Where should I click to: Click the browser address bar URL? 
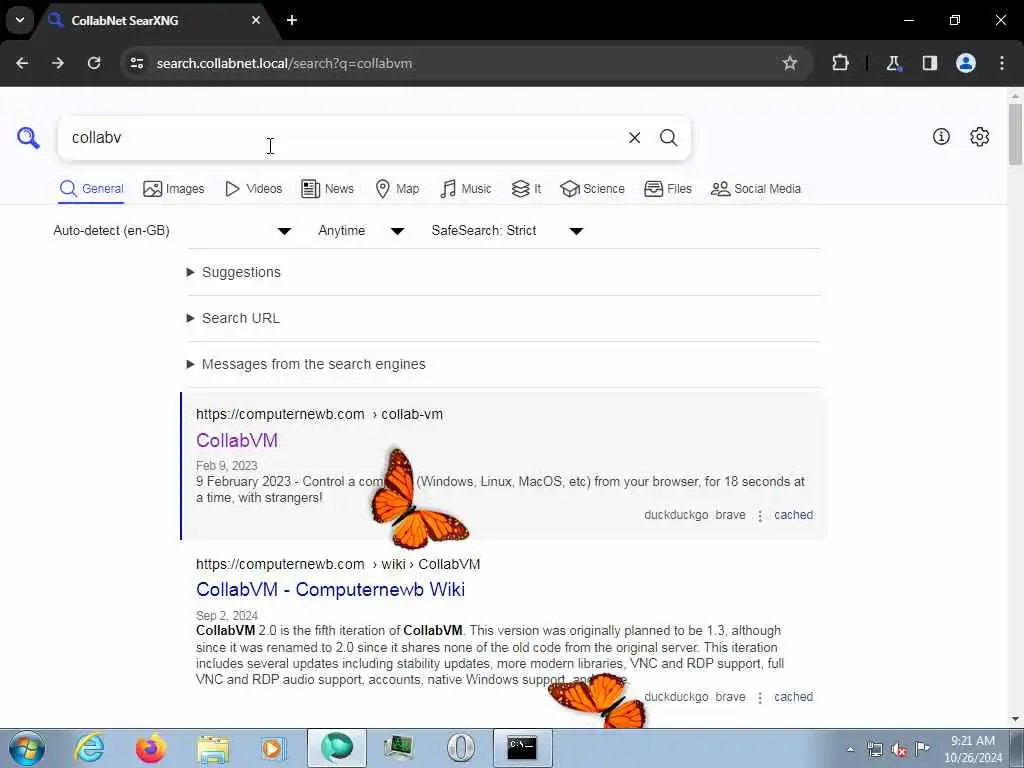(x=284, y=63)
